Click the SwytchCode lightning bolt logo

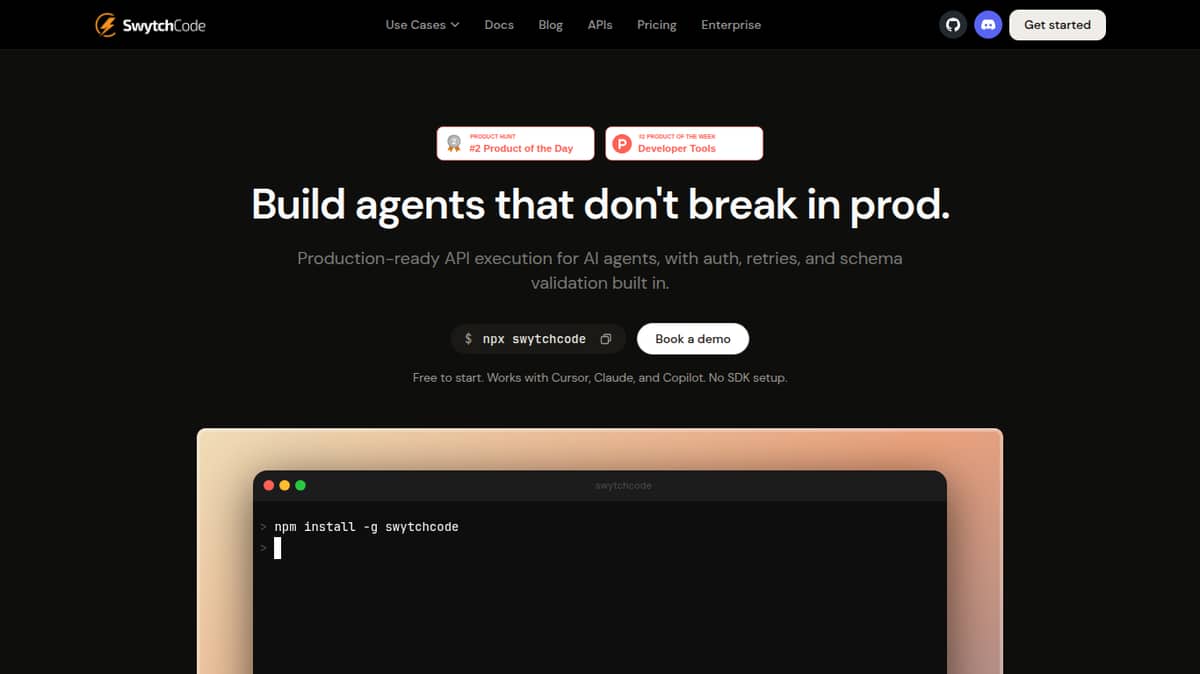(105, 25)
